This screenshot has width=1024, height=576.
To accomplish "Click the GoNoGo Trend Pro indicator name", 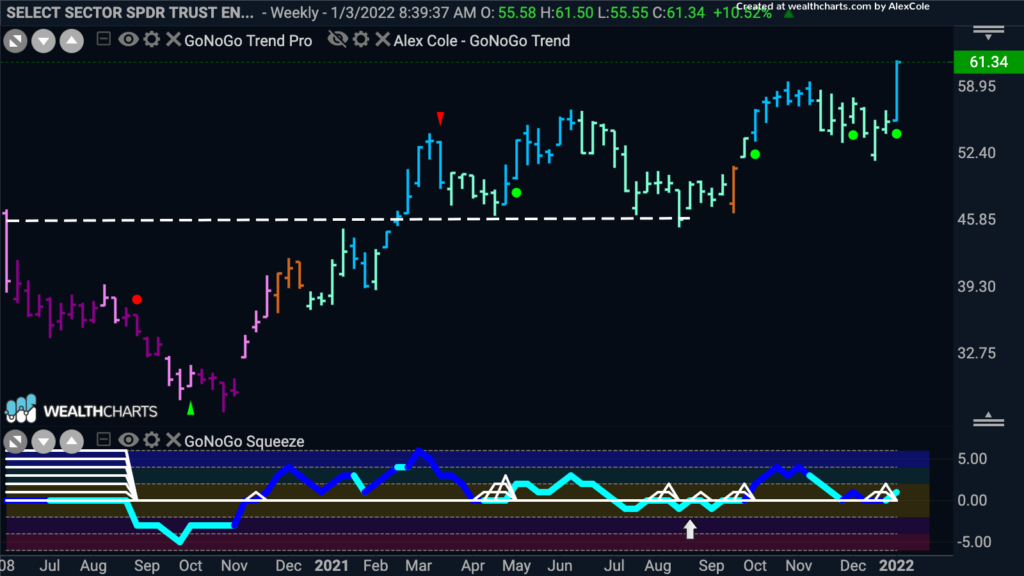I will [248, 40].
